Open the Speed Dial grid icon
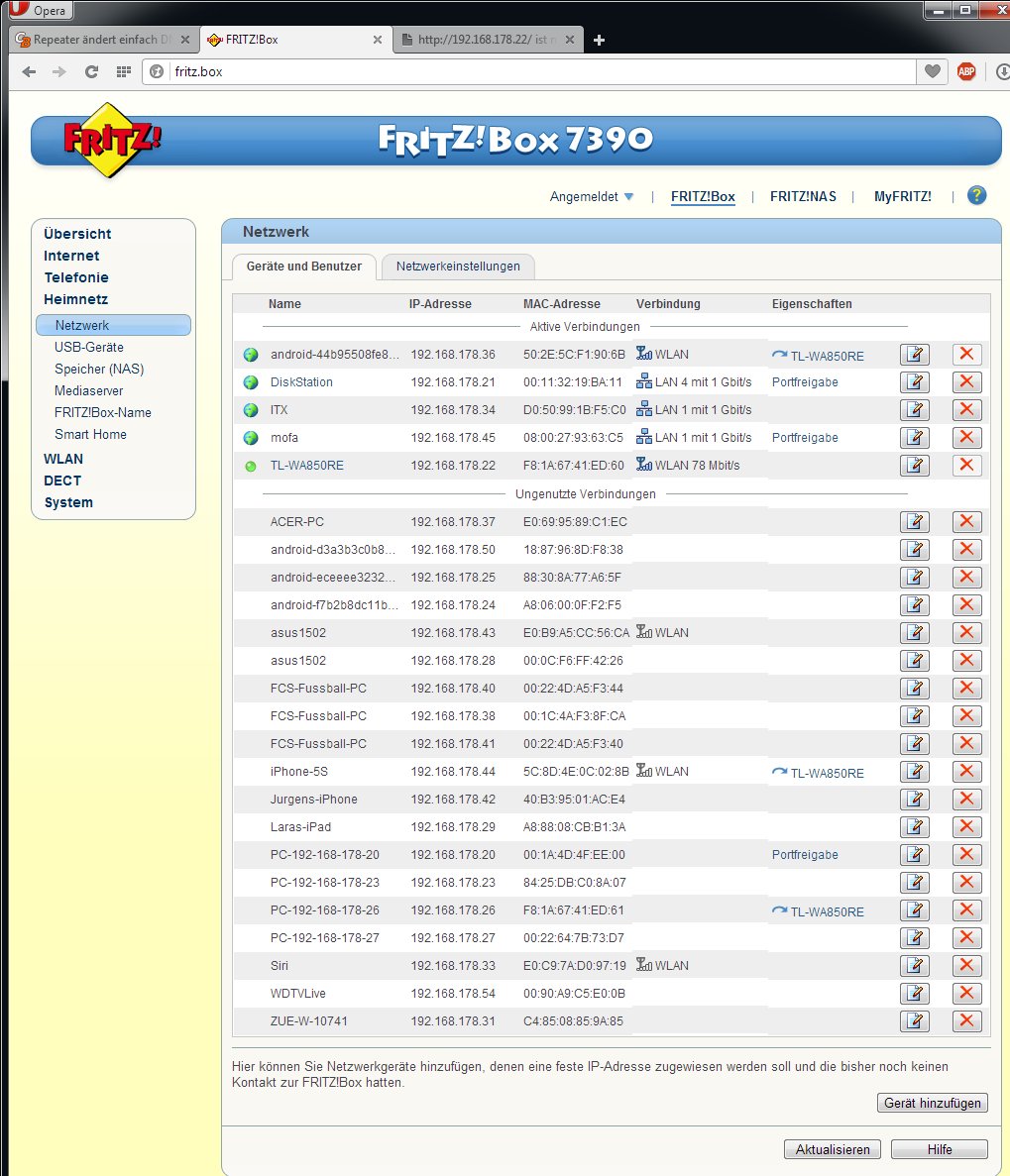Screen dimensions: 1010x1176 tap(124, 72)
